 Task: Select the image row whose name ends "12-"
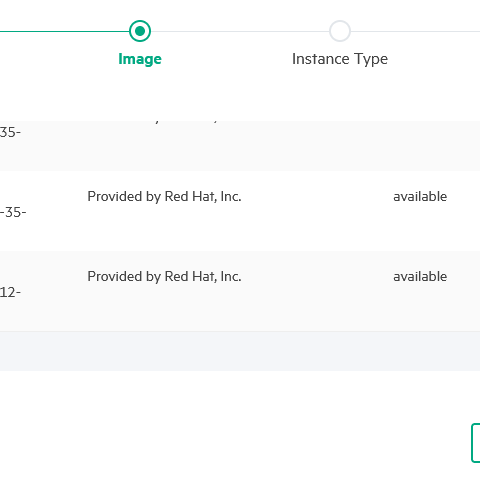(x=240, y=291)
